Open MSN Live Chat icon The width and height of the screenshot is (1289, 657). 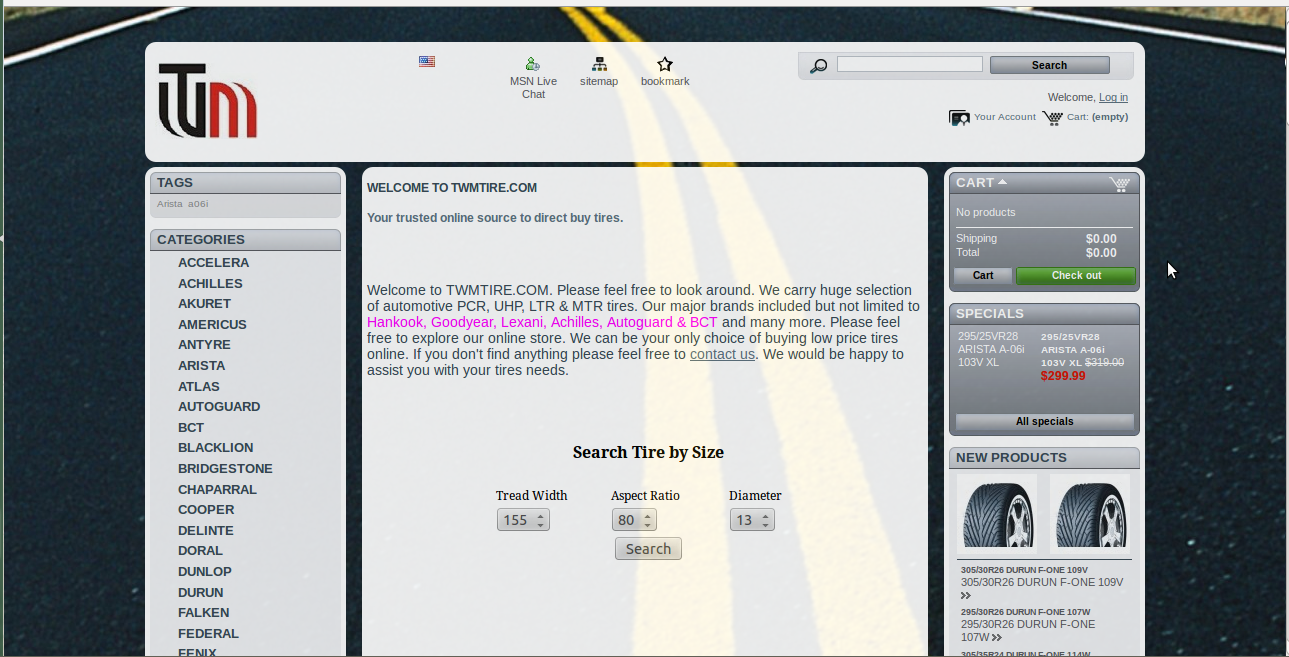tap(533, 64)
